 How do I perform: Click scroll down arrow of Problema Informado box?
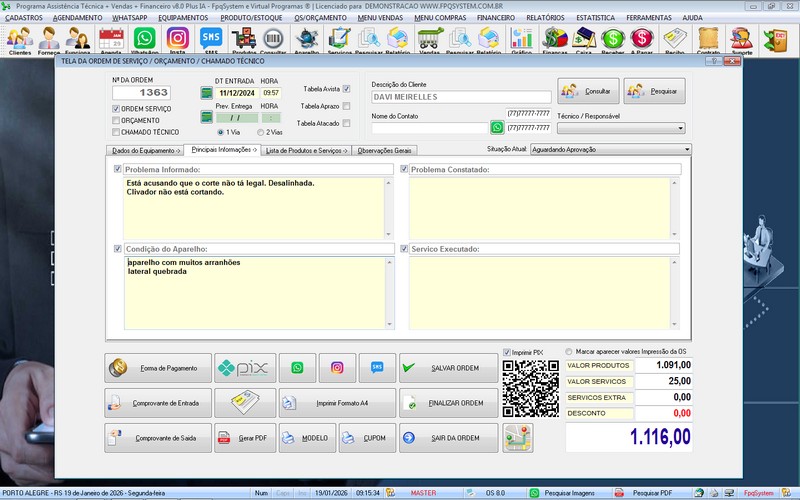tap(388, 234)
